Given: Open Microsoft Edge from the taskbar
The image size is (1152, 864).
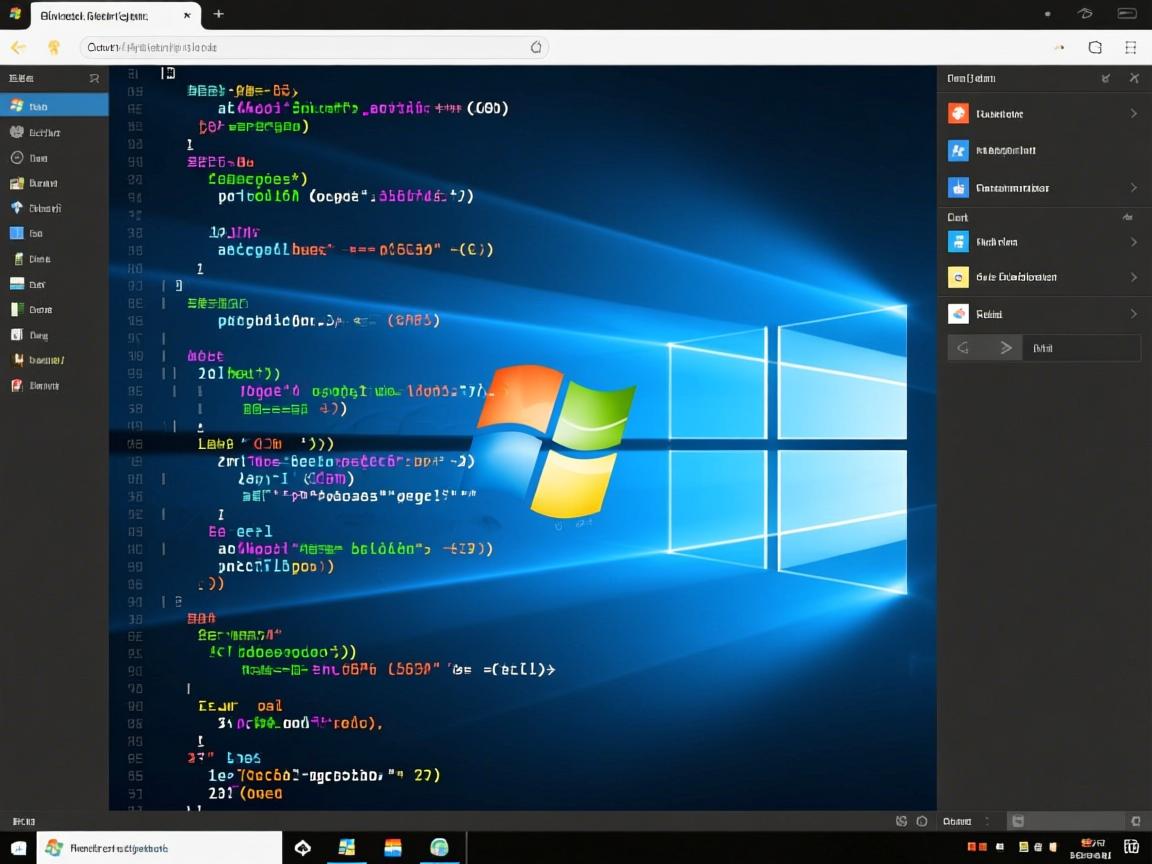Looking at the screenshot, I should coord(440,847).
